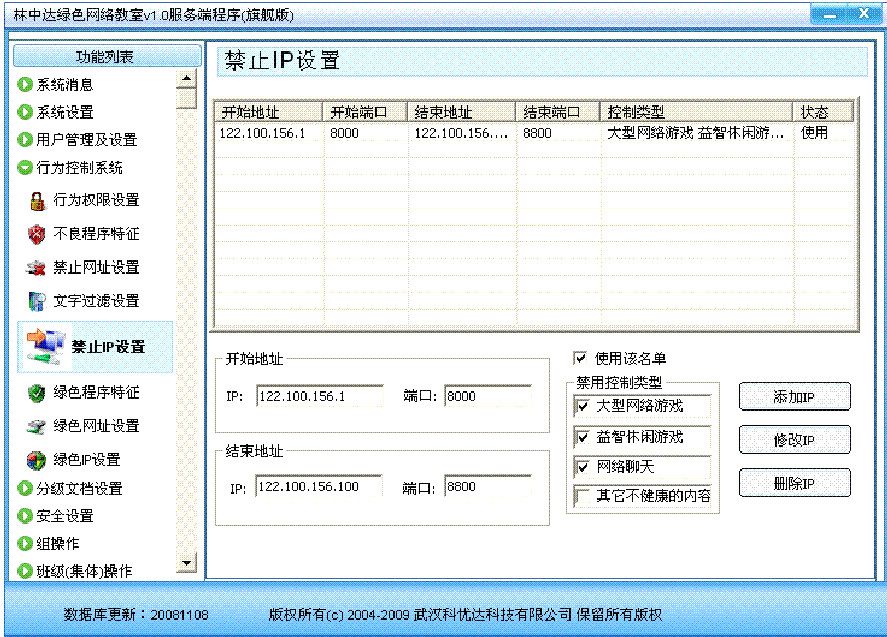Screen dimensions: 887x637
Task: Collapse the 行为控制系统 section
Action: [x=25, y=168]
